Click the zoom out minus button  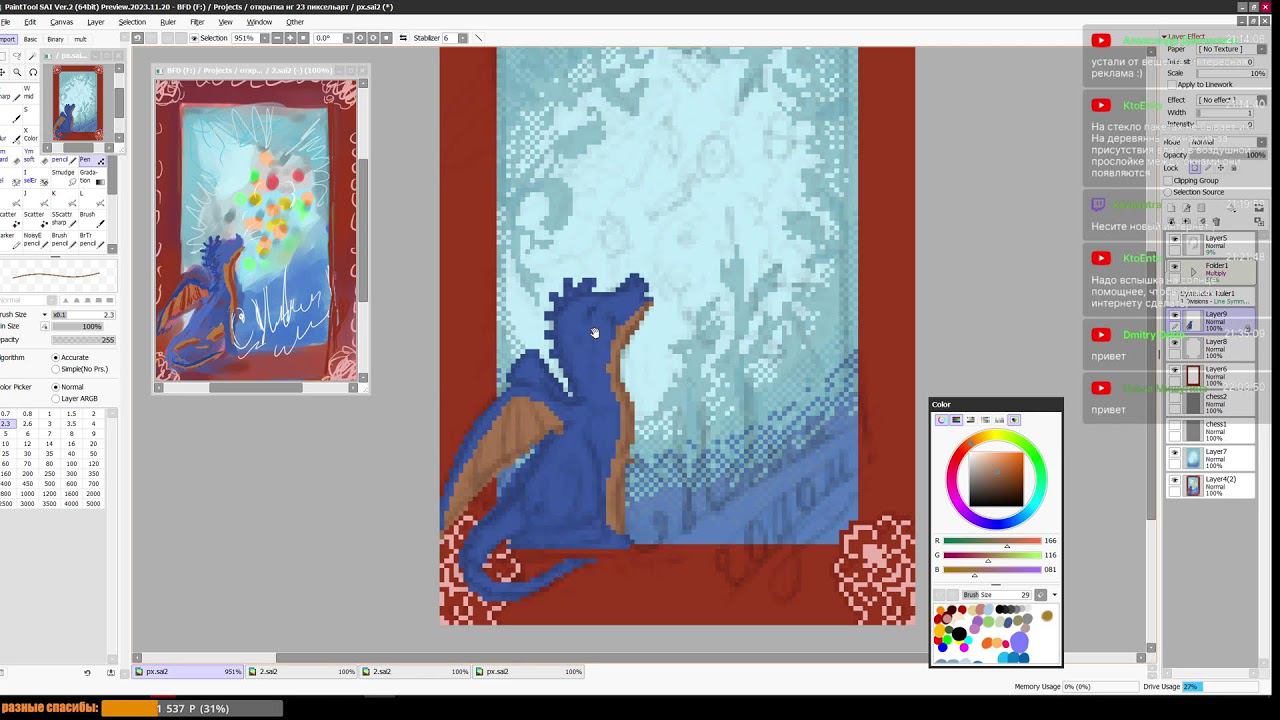click(x=277, y=38)
